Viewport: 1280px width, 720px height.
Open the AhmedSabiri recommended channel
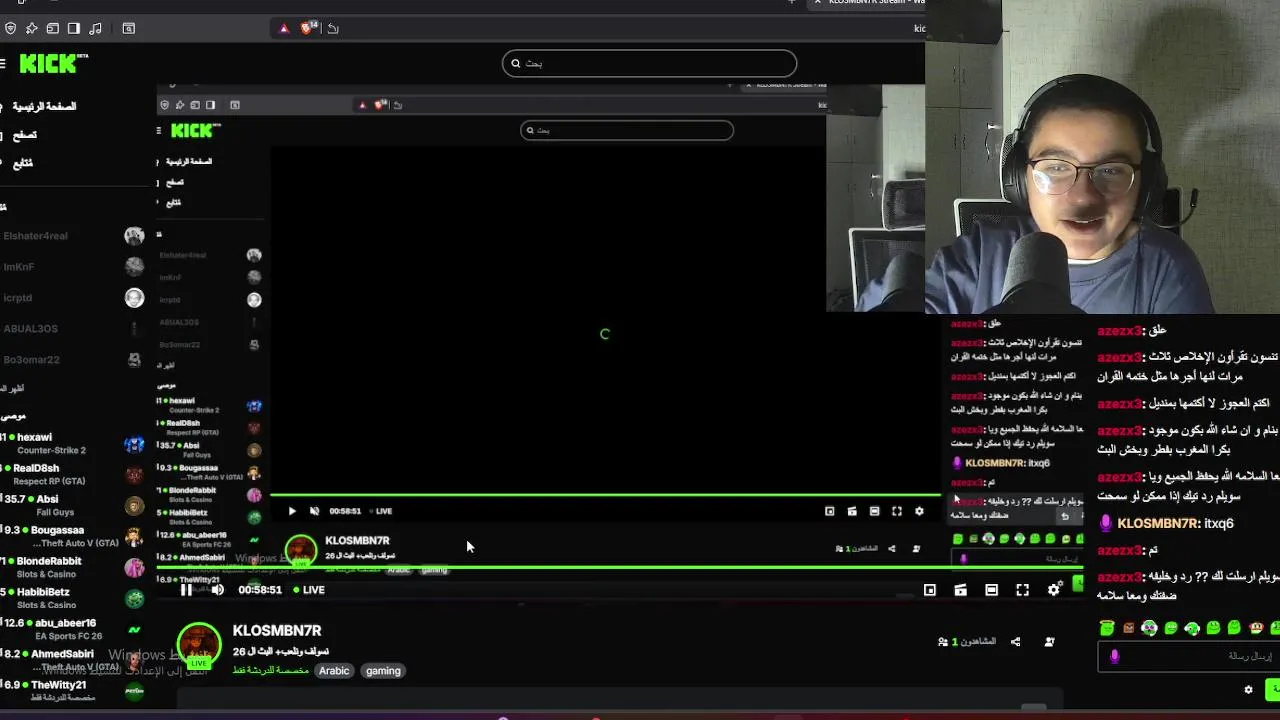(x=74, y=660)
